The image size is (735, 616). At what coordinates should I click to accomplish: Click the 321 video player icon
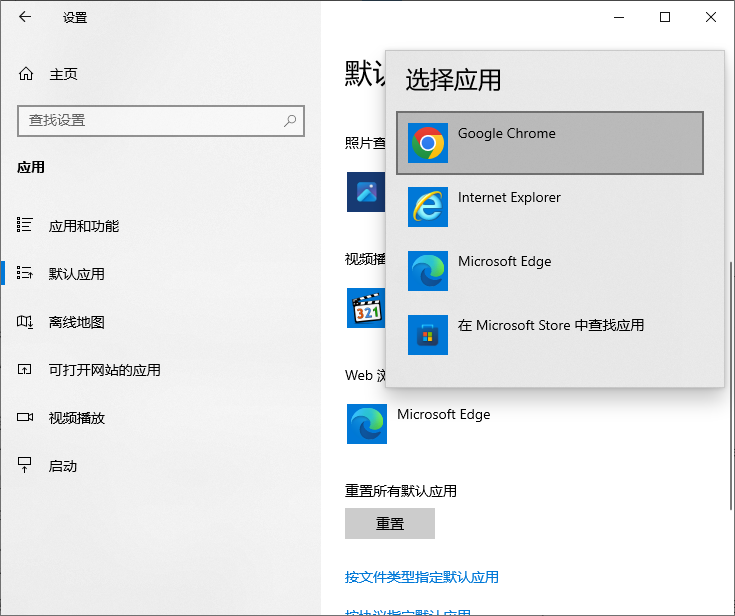coord(366,308)
